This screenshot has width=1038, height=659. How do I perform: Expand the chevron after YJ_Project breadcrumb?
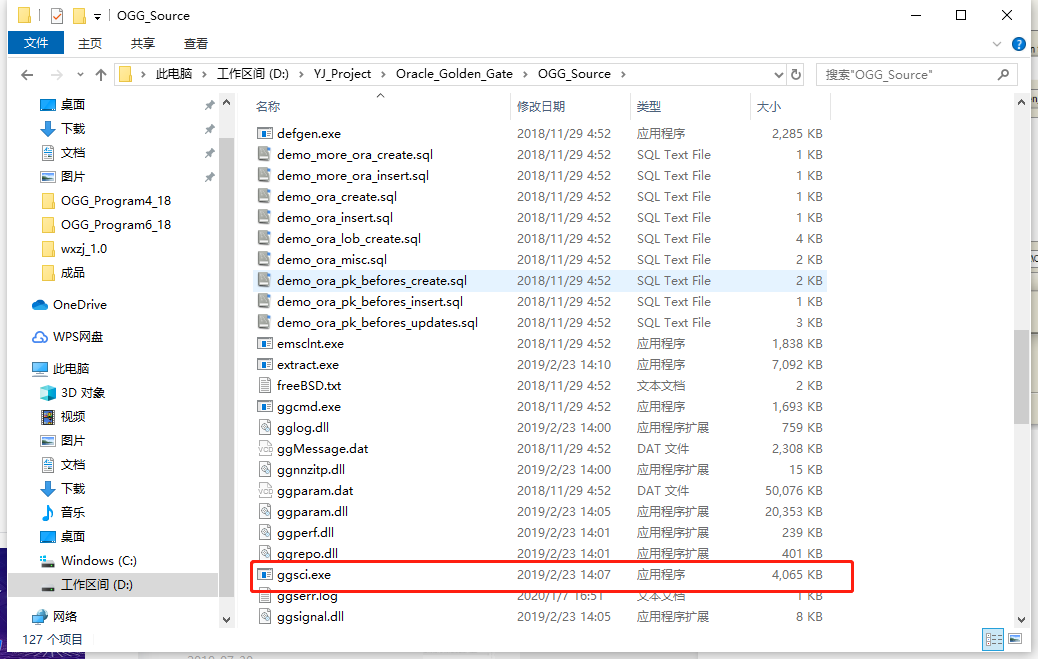pyautogui.click(x=383, y=74)
